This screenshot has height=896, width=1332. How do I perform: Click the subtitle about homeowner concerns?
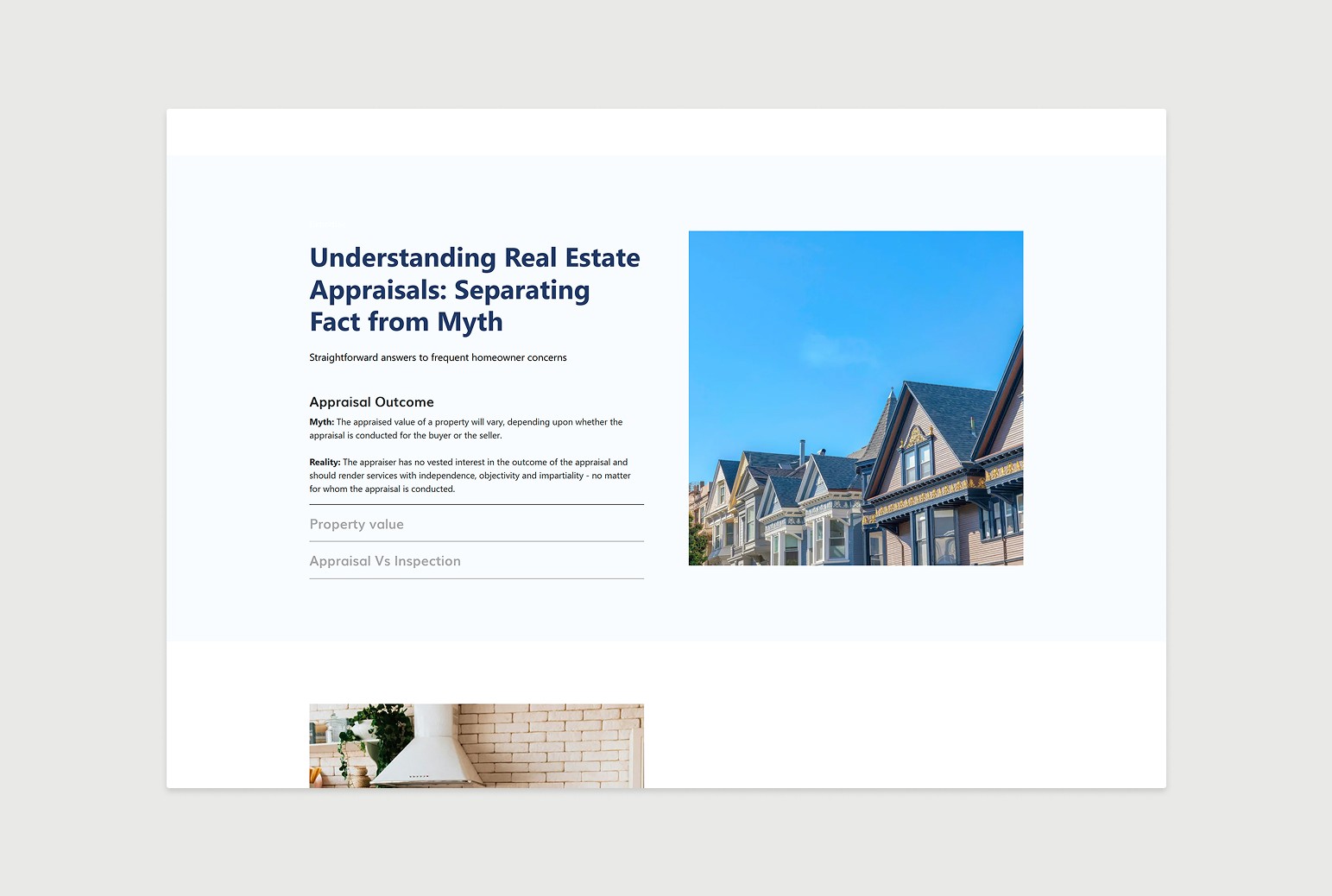click(x=438, y=357)
